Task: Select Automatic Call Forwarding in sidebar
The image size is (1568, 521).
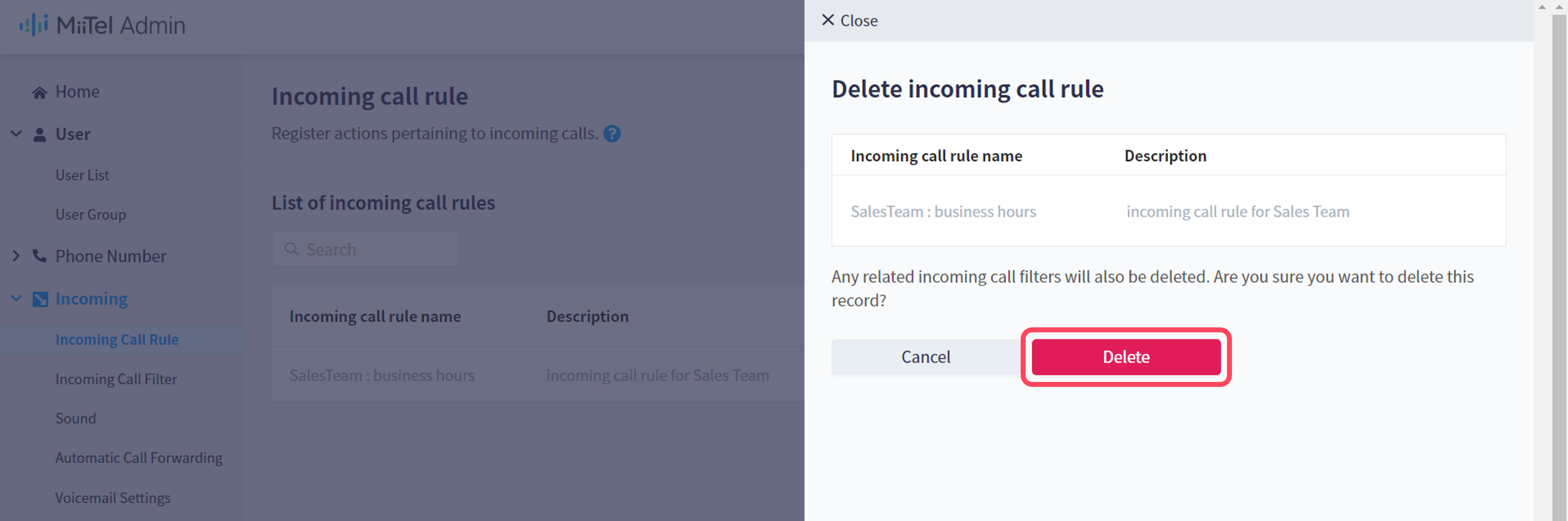Action: click(139, 458)
